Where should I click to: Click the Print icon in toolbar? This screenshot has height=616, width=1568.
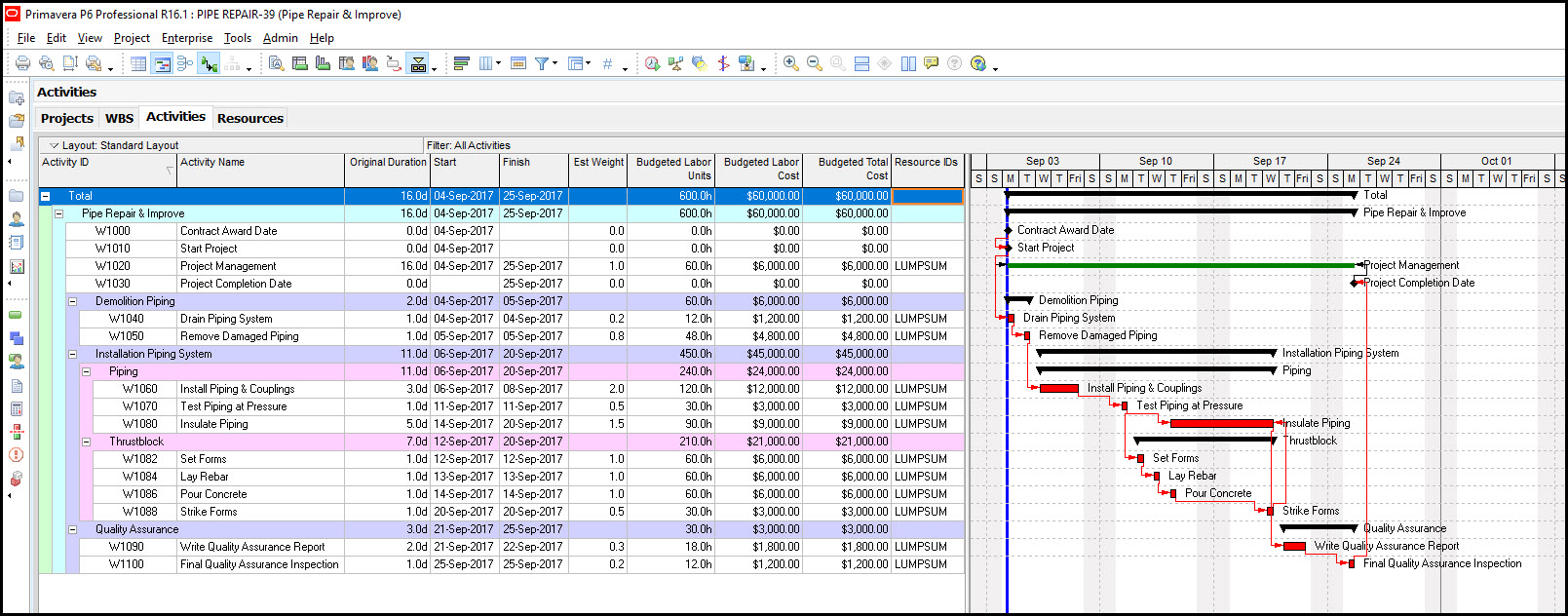click(x=22, y=63)
